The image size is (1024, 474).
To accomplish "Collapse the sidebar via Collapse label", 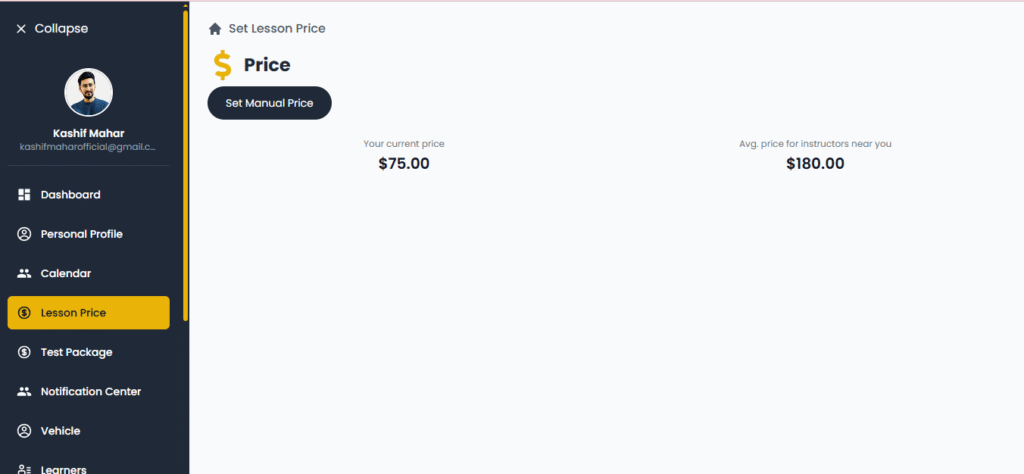I will 61,29.
